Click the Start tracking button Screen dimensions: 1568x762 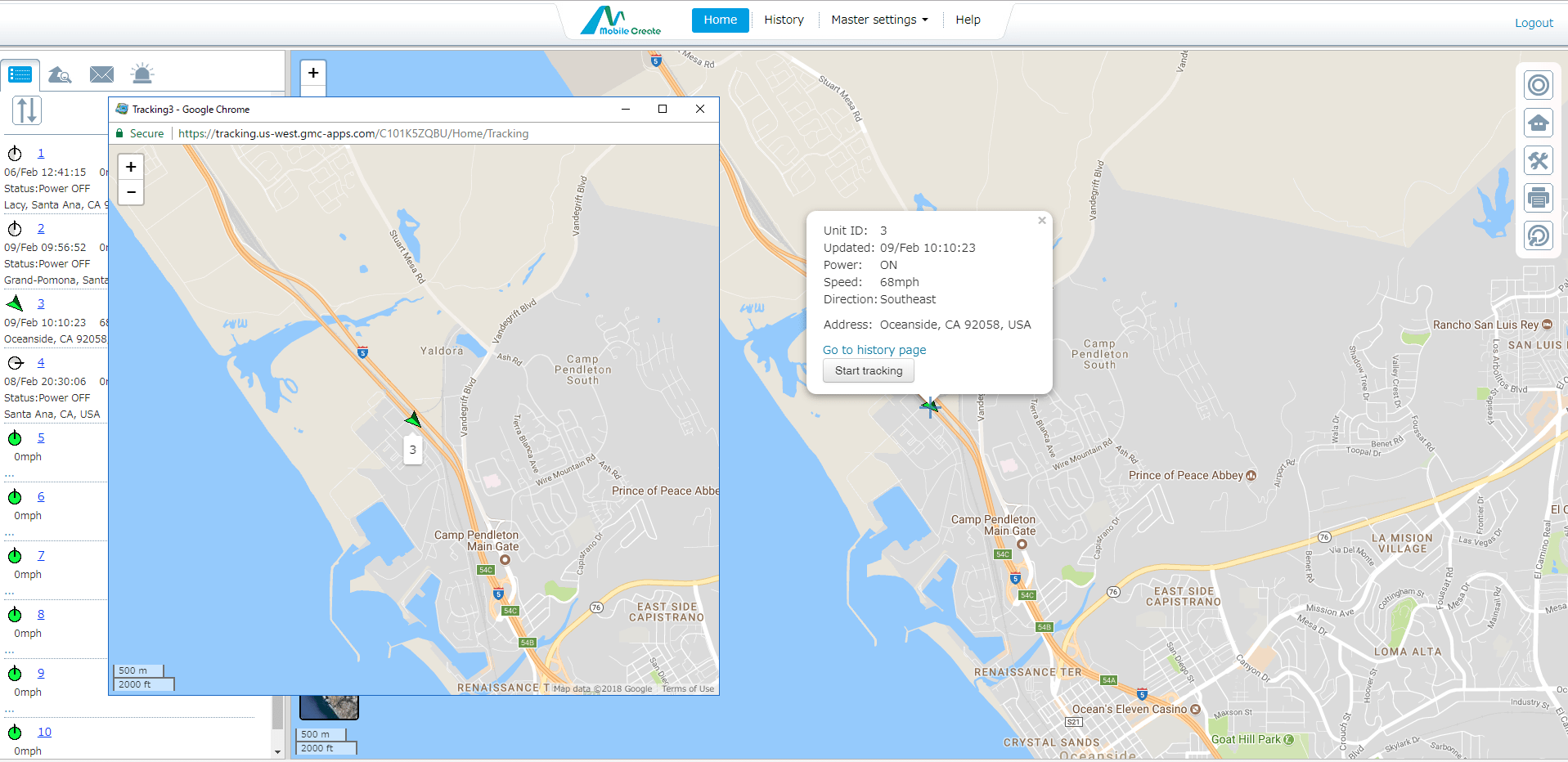tap(869, 371)
